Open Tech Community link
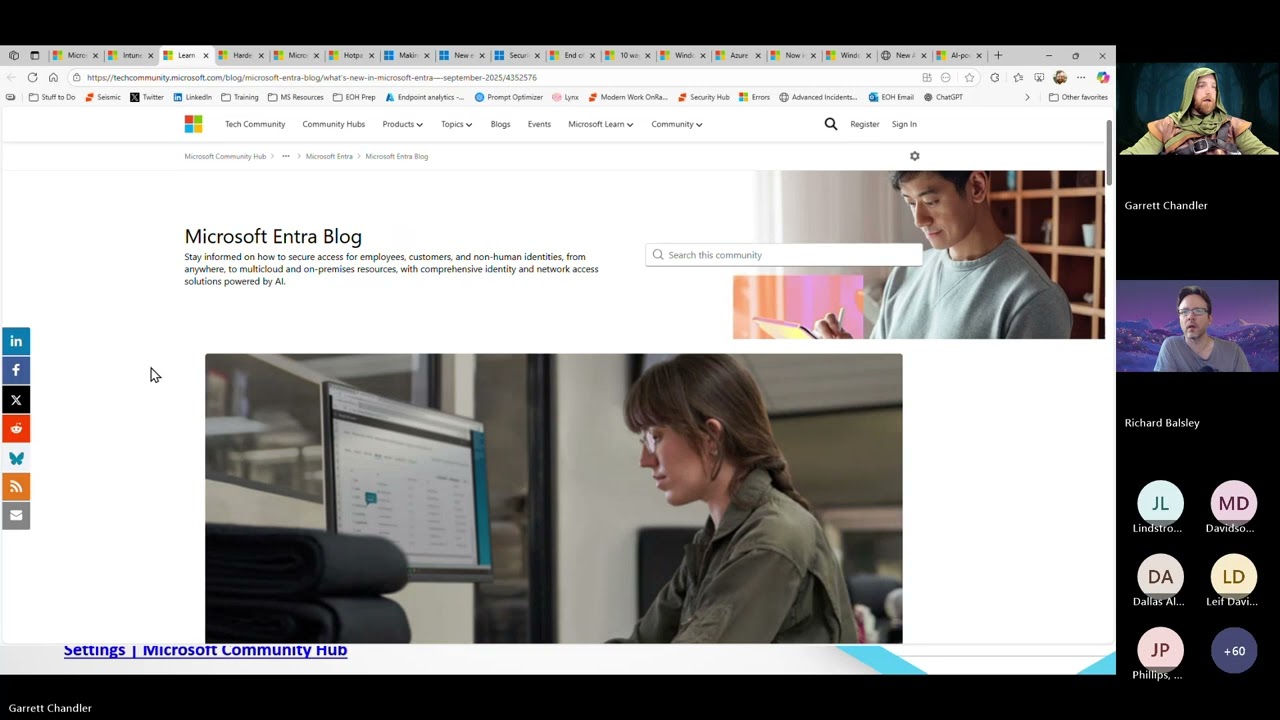The width and height of the screenshot is (1280, 720). pos(255,124)
